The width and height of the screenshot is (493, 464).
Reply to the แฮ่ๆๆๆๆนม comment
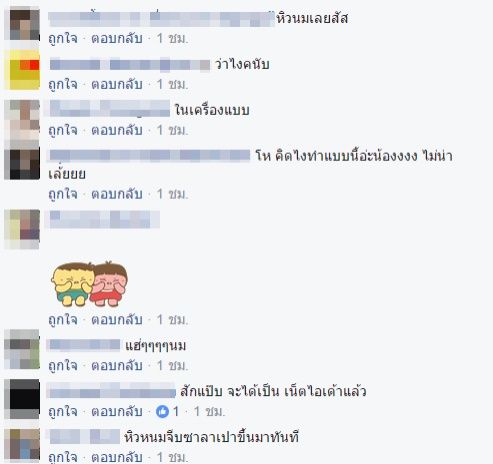[x=117, y=366]
